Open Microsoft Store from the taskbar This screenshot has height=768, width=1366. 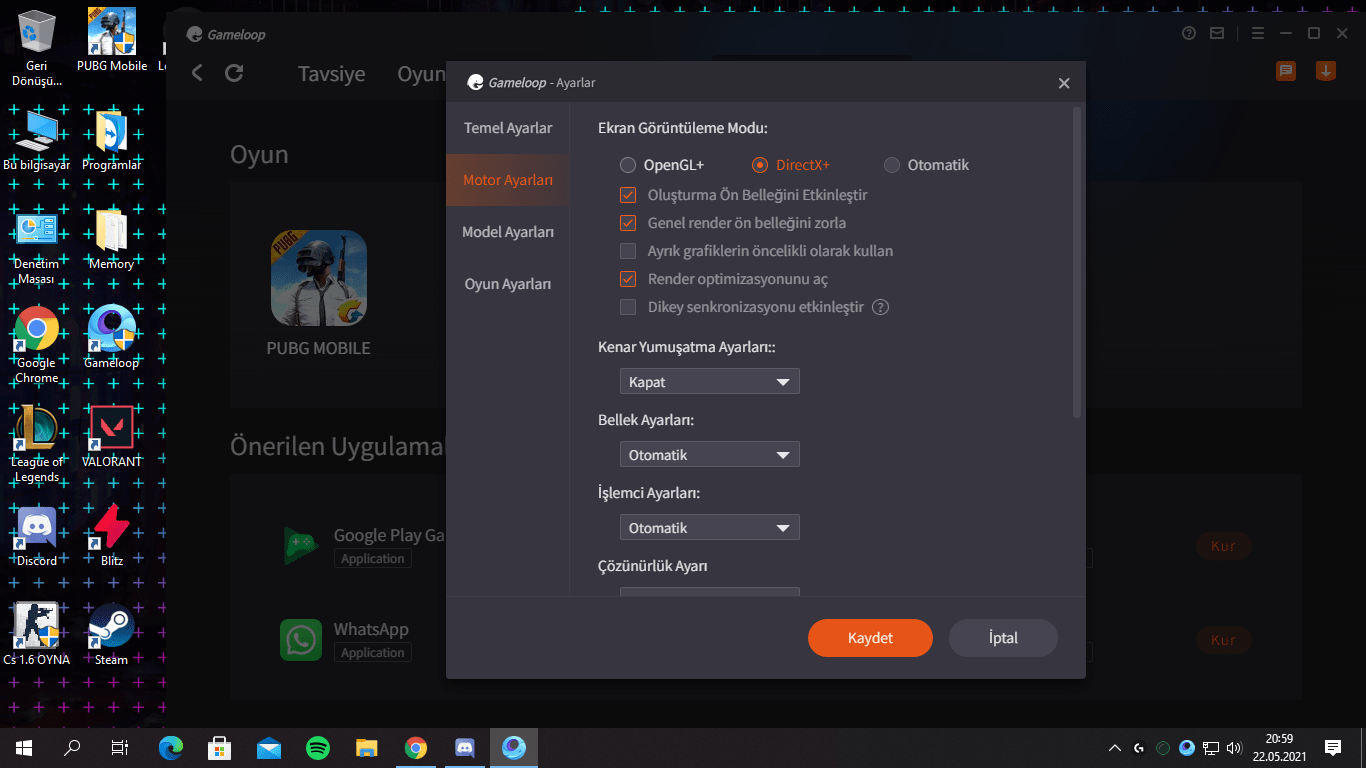pyautogui.click(x=220, y=747)
